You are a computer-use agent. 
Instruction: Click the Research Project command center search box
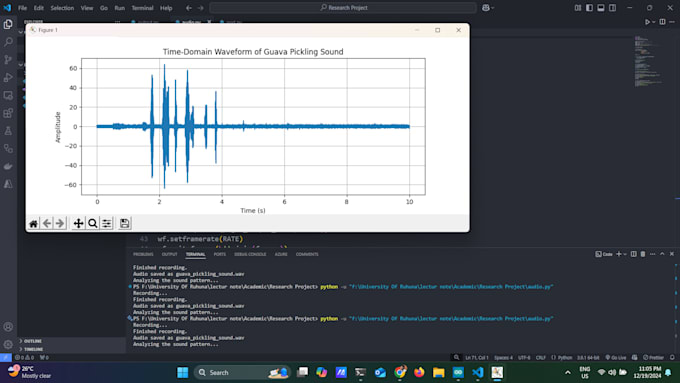[x=343, y=8]
